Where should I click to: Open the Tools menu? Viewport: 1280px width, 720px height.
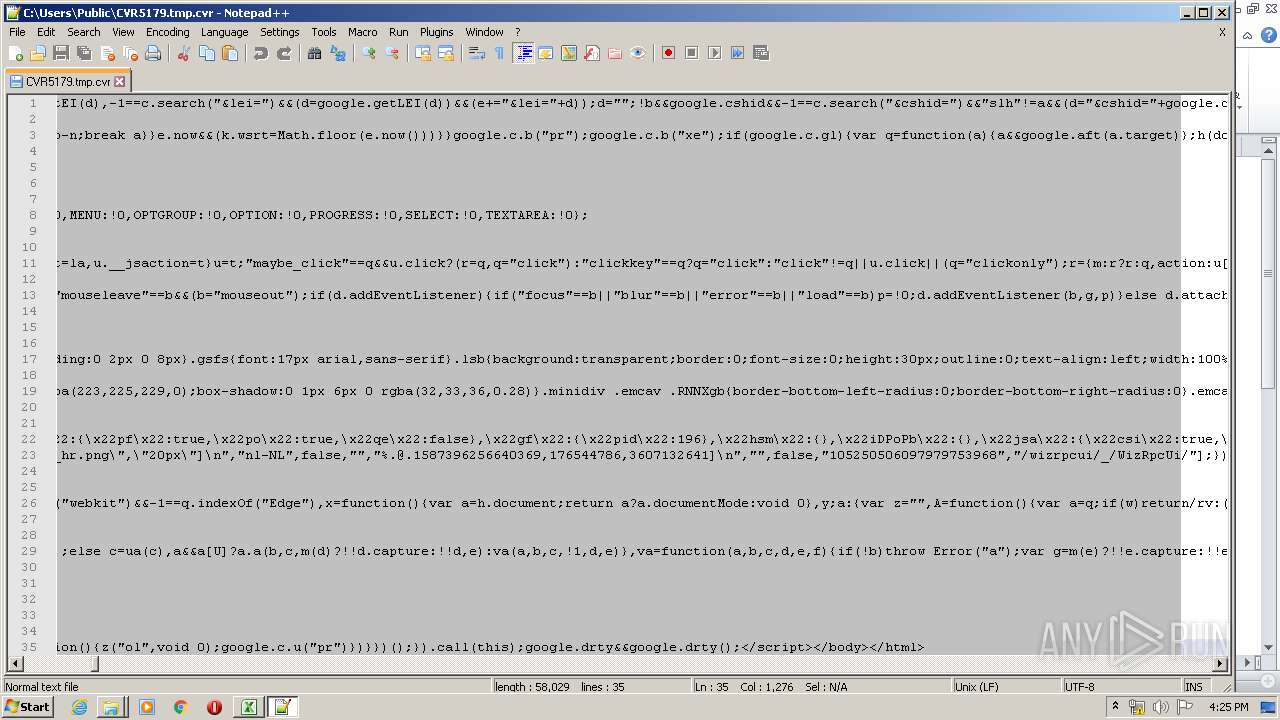pyautogui.click(x=324, y=32)
